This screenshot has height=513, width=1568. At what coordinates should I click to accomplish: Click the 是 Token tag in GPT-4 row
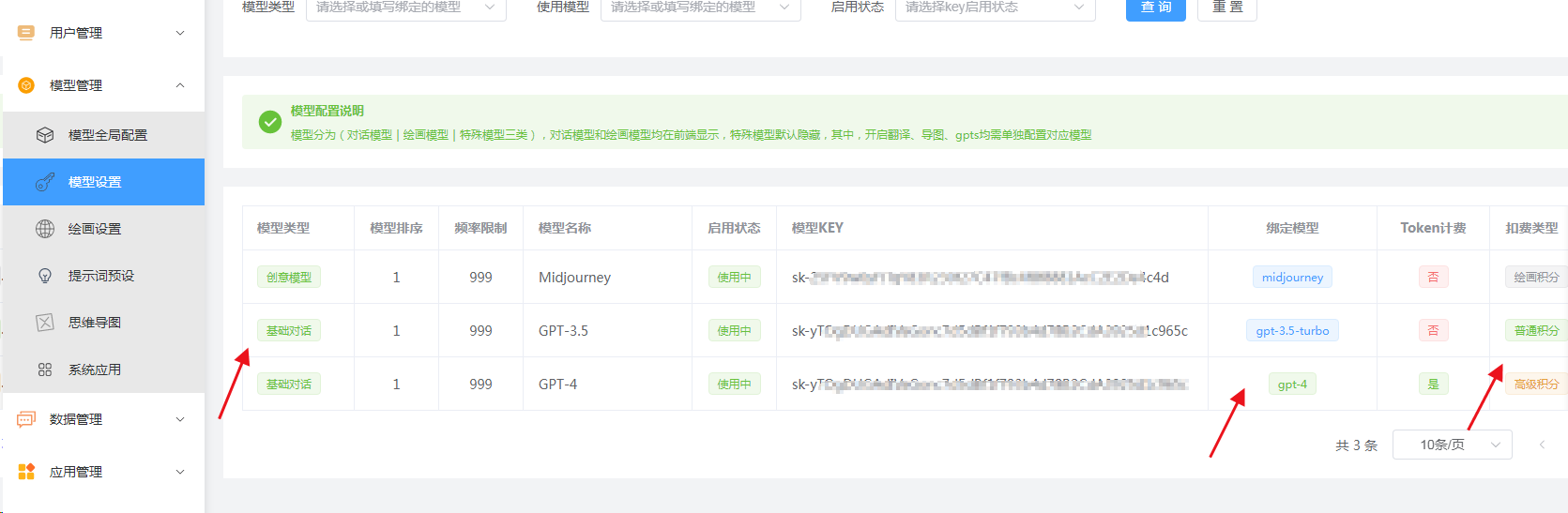coord(1433,385)
